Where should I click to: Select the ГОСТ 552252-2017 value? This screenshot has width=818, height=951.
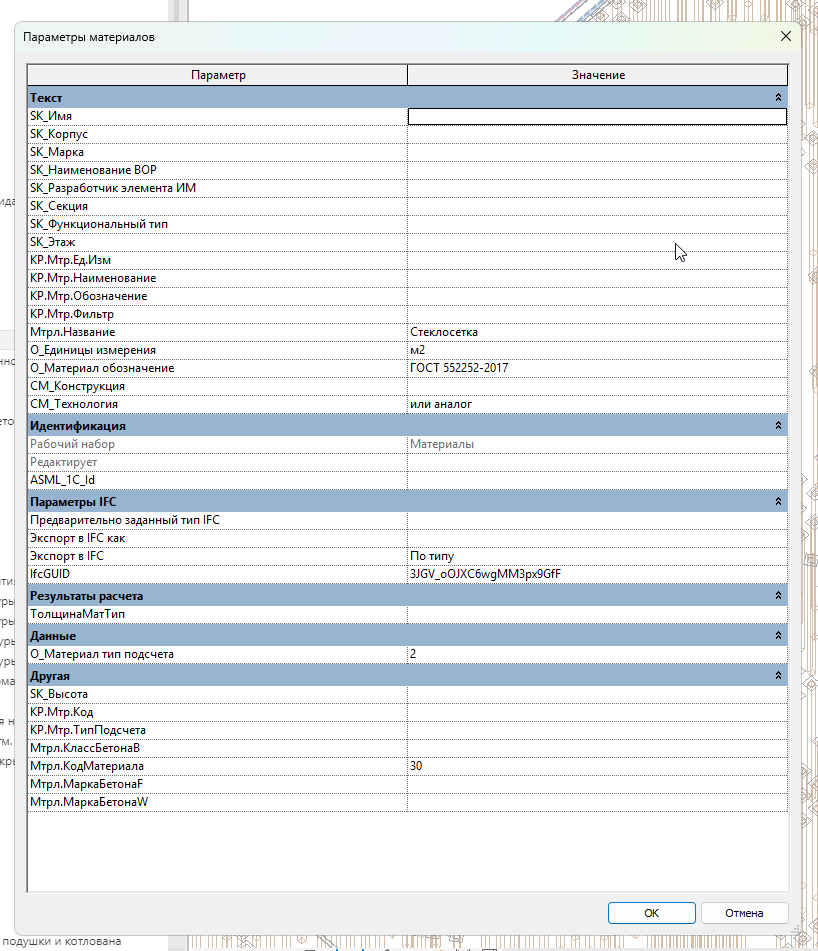pyautogui.click(x=597, y=368)
